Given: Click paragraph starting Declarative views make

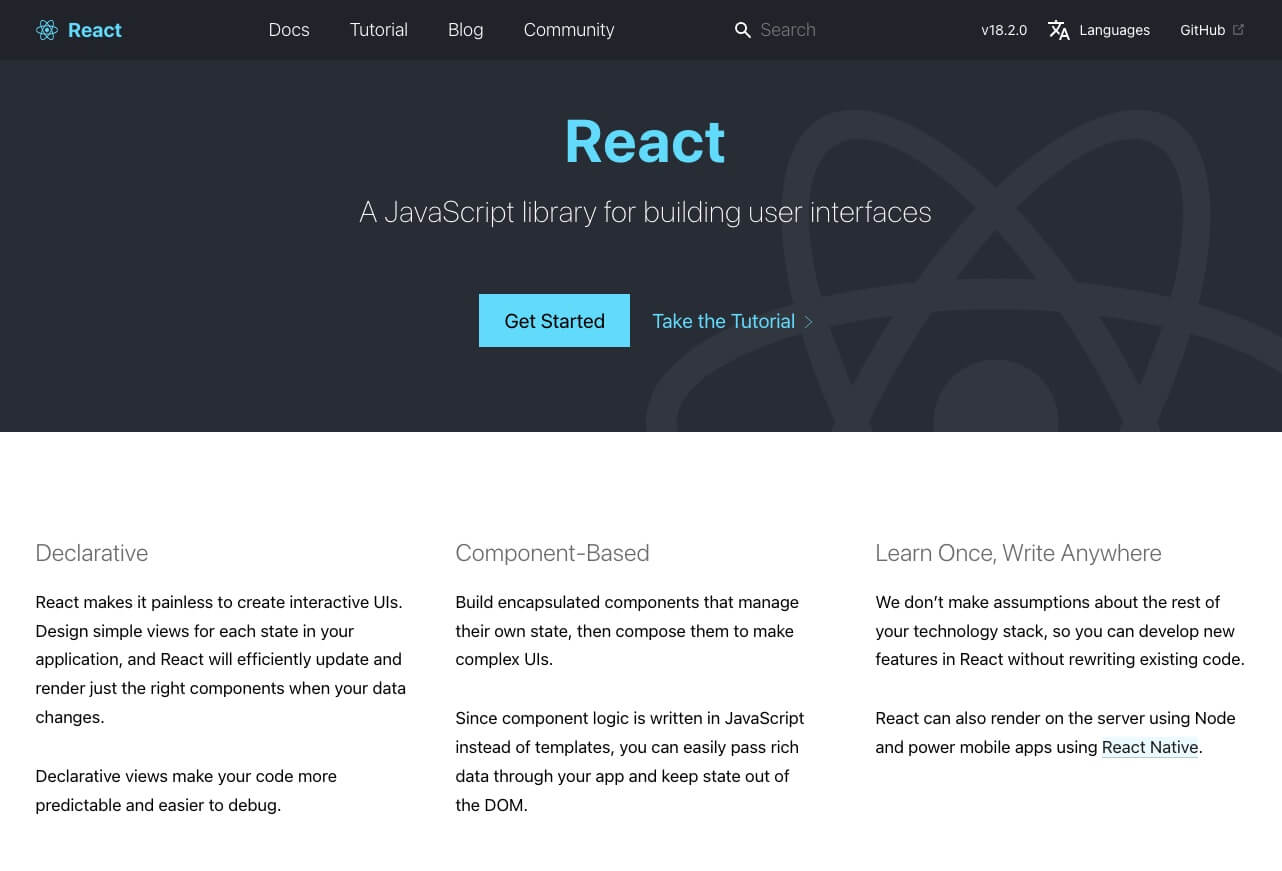Looking at the screenshot, I should pos(186,790).
